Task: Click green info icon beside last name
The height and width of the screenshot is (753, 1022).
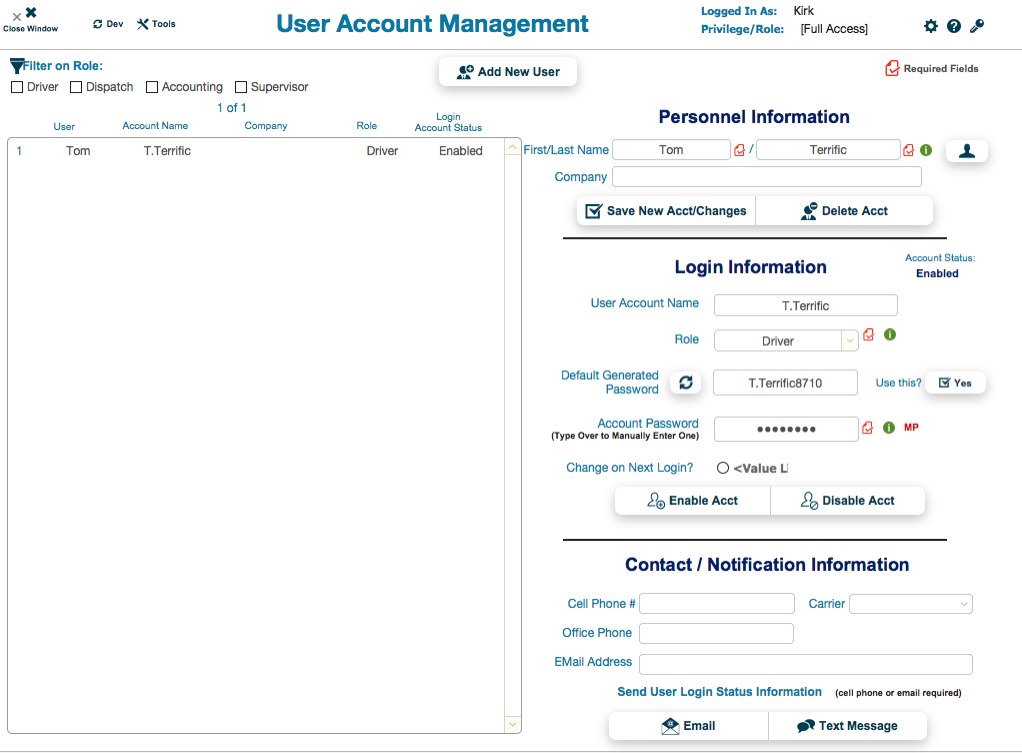Action: (x=926, y=150)
